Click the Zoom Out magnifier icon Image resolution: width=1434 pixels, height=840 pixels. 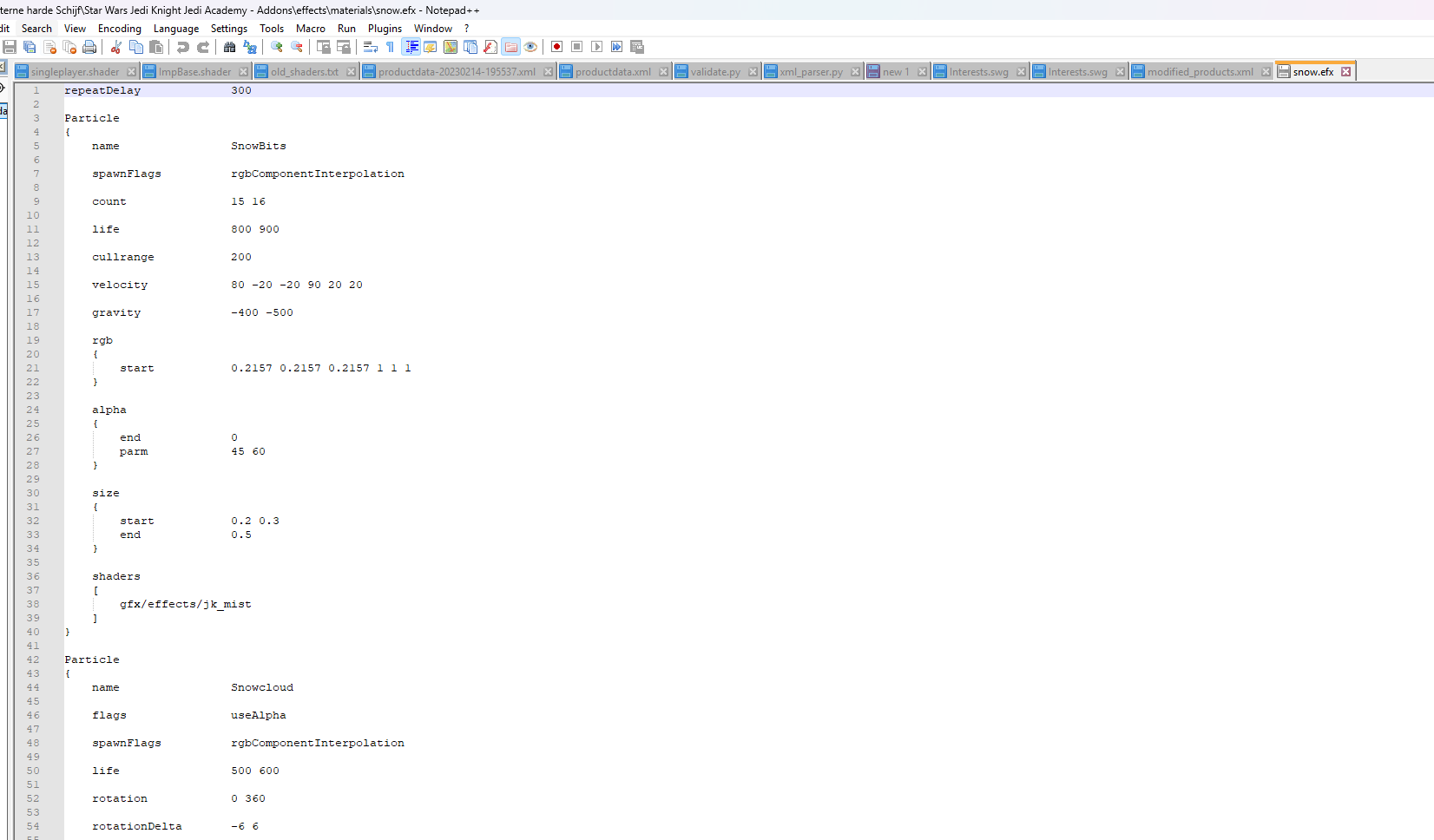[297, 47]
